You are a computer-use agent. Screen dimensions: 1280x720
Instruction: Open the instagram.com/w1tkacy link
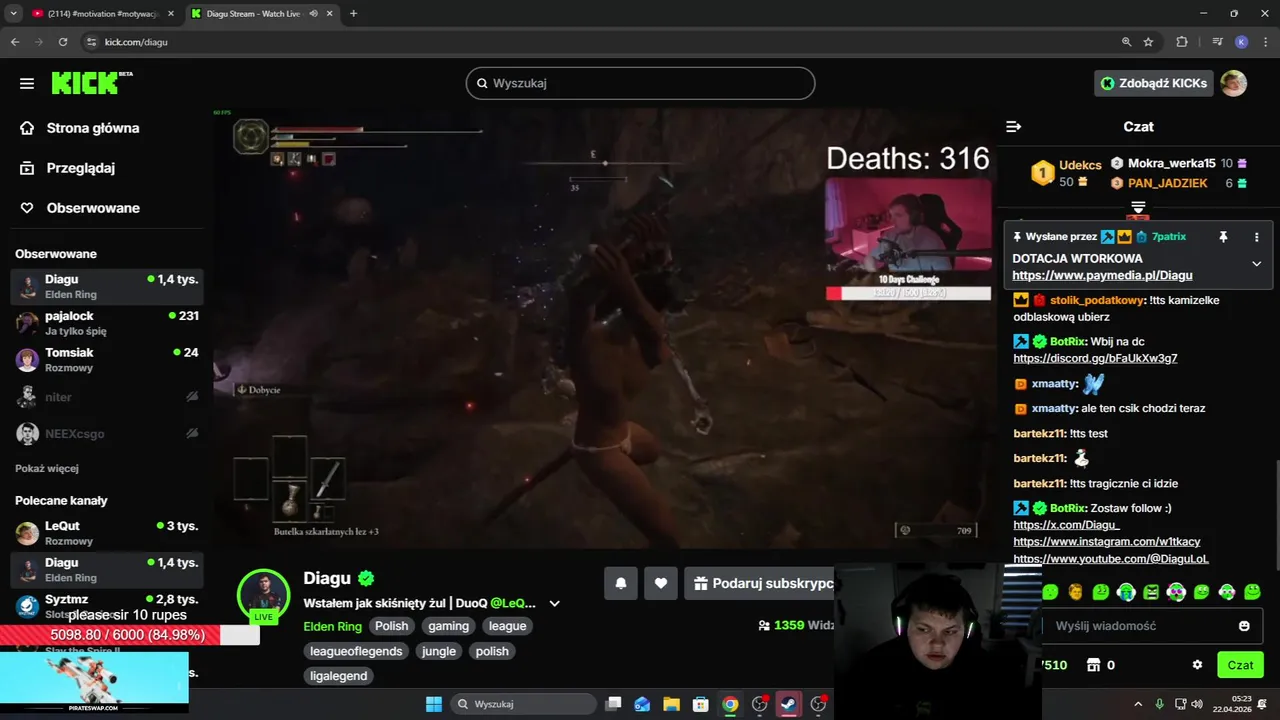pos(1107,542)
